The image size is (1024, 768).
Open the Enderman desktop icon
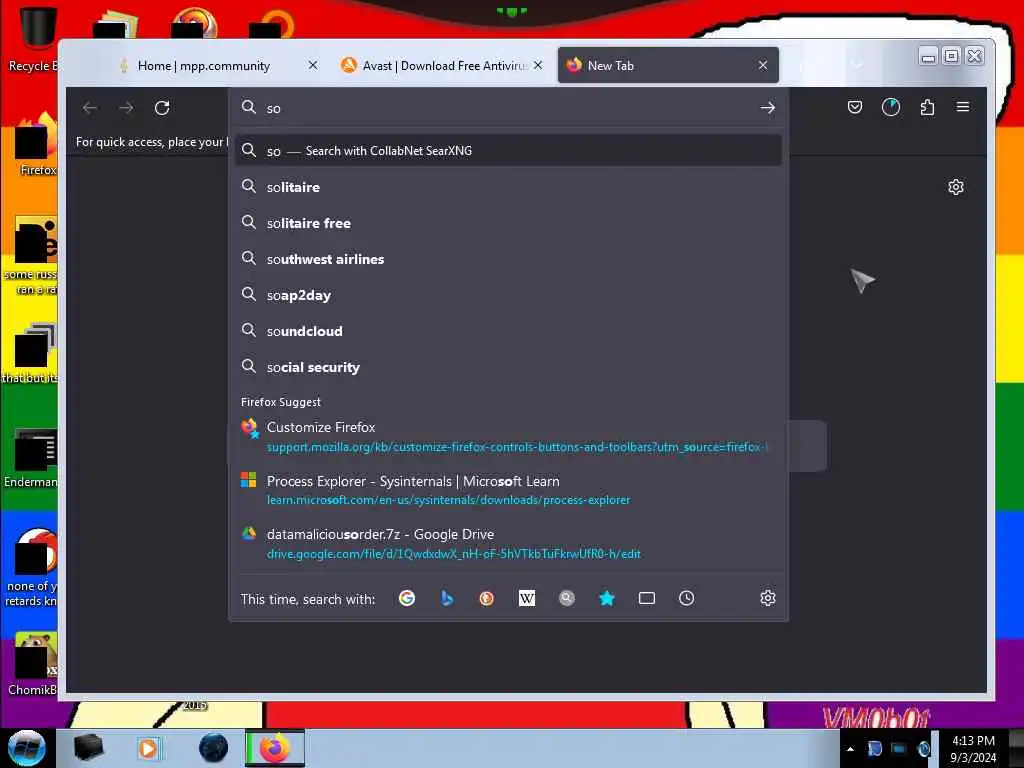click(31, 457)
